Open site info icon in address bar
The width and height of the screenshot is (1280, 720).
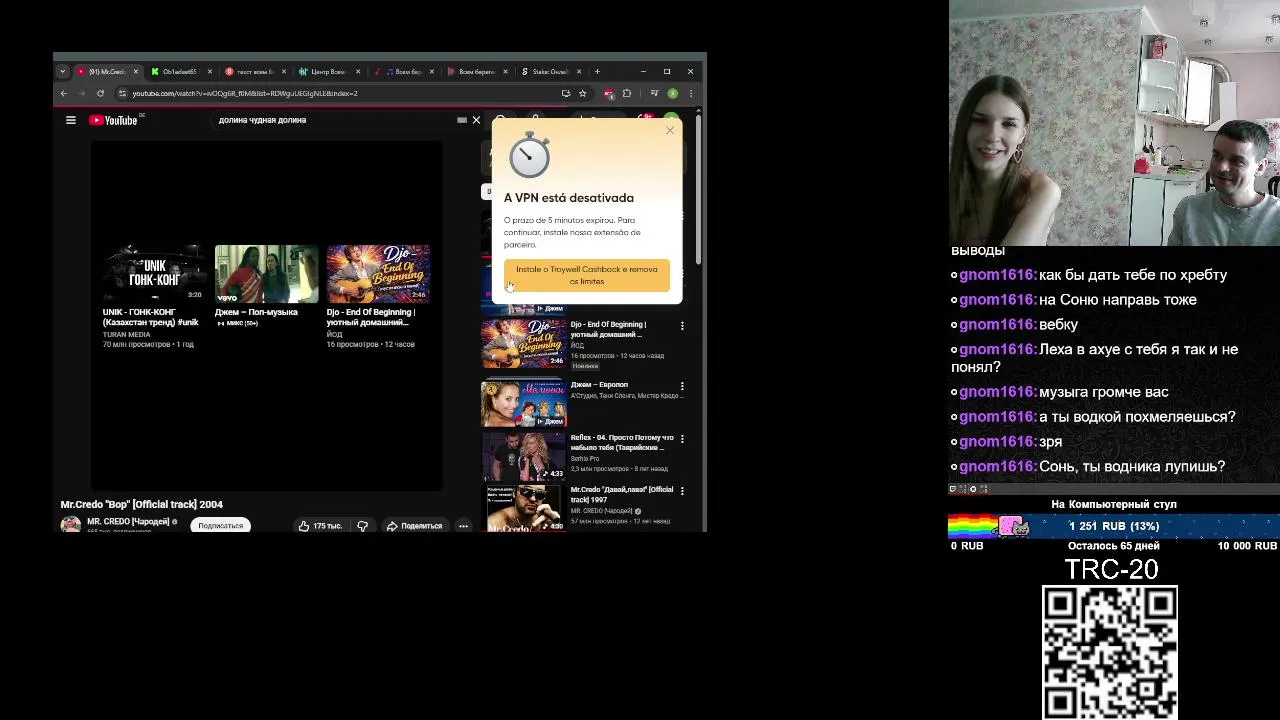pos(122,93)
